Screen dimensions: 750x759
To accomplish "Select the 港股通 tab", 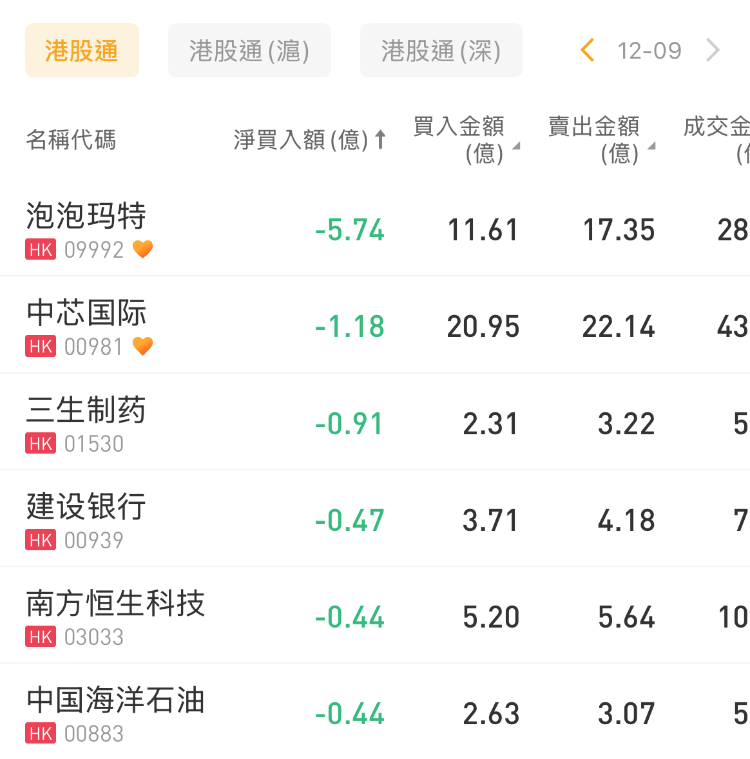I will click(82, 51).
